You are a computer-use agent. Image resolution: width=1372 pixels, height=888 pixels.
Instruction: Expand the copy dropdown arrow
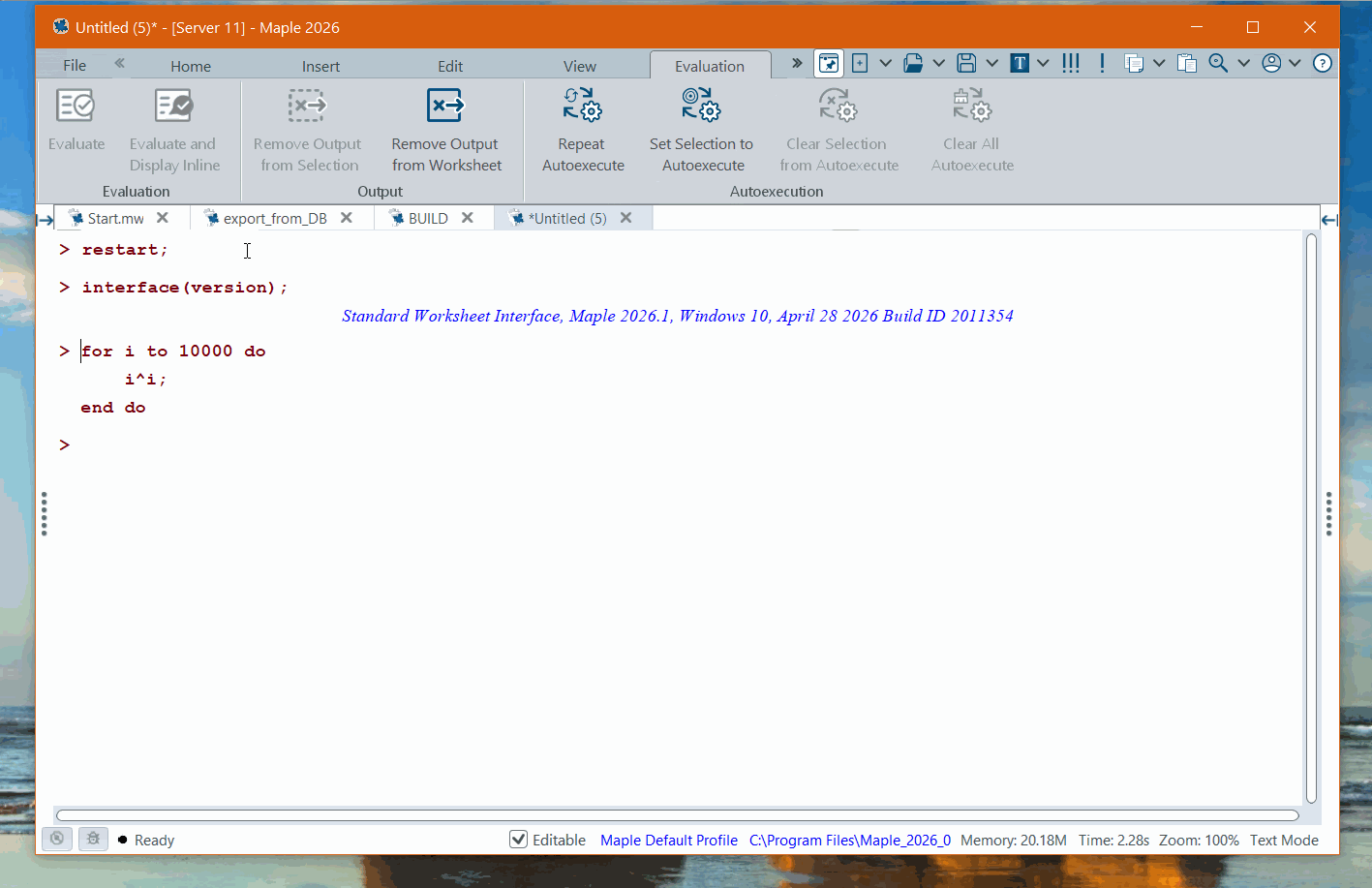coord(1159,64)
